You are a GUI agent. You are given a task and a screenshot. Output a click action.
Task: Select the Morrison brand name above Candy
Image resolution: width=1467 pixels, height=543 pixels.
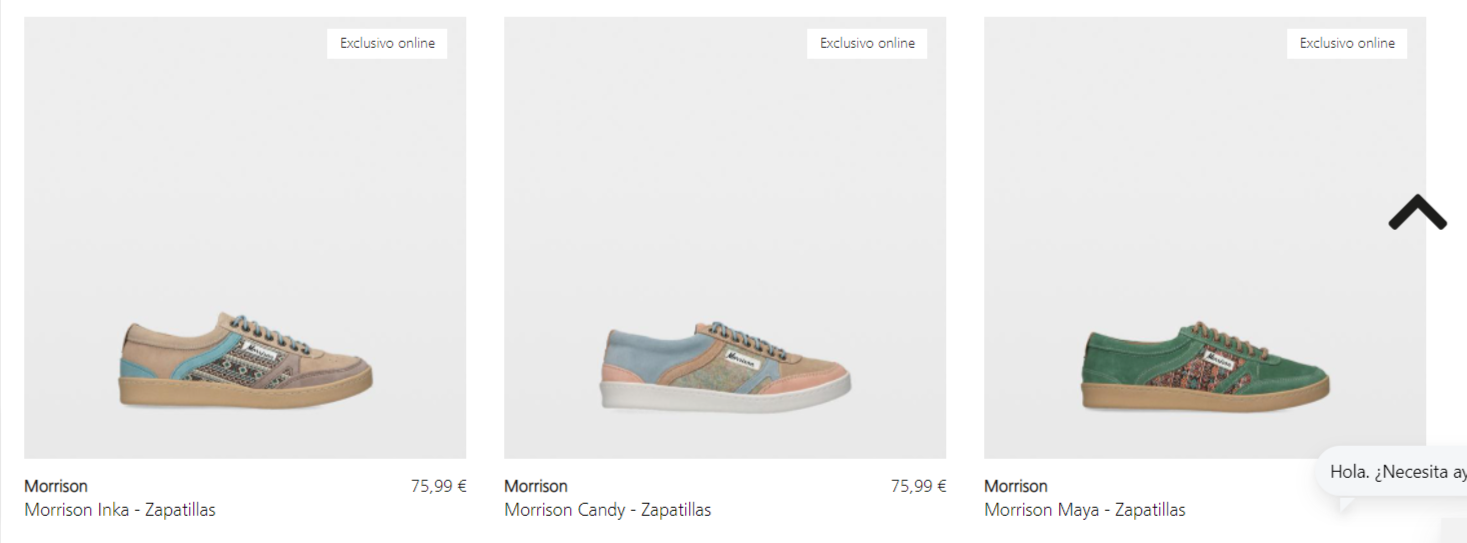tap(536, 486)
